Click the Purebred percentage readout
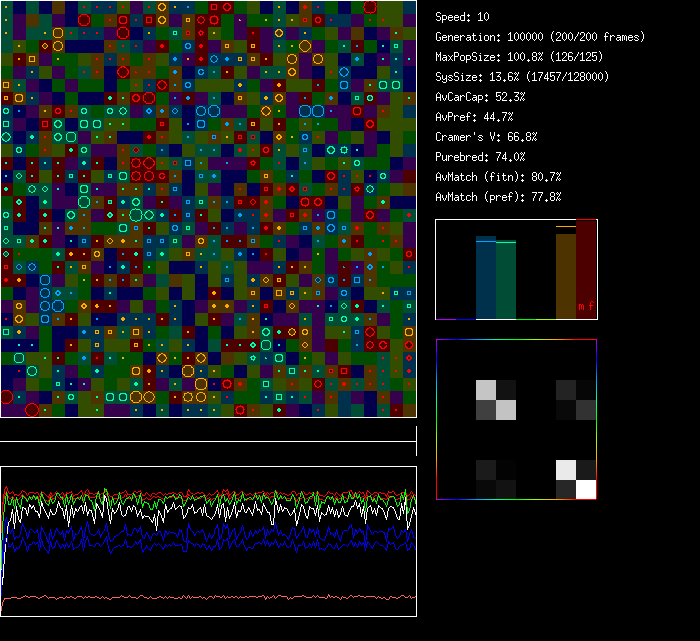 (480, 157)
